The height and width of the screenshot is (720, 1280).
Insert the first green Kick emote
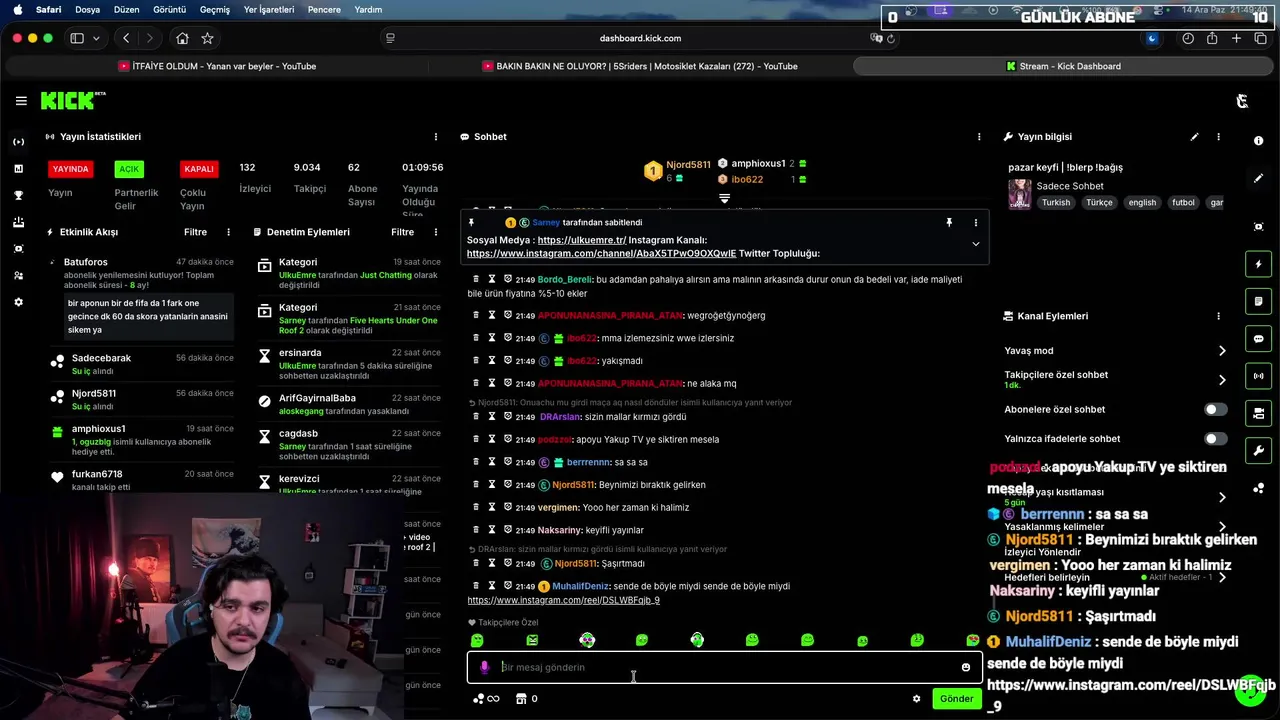pyautogui.click(x=477, y=640)
